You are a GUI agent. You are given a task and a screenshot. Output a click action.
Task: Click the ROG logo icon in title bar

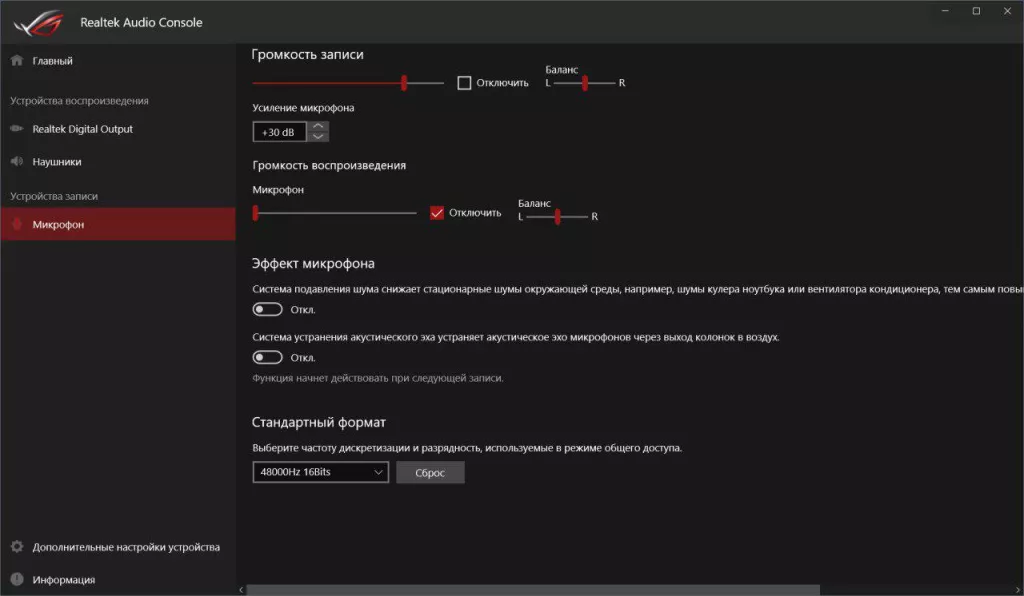37,21
